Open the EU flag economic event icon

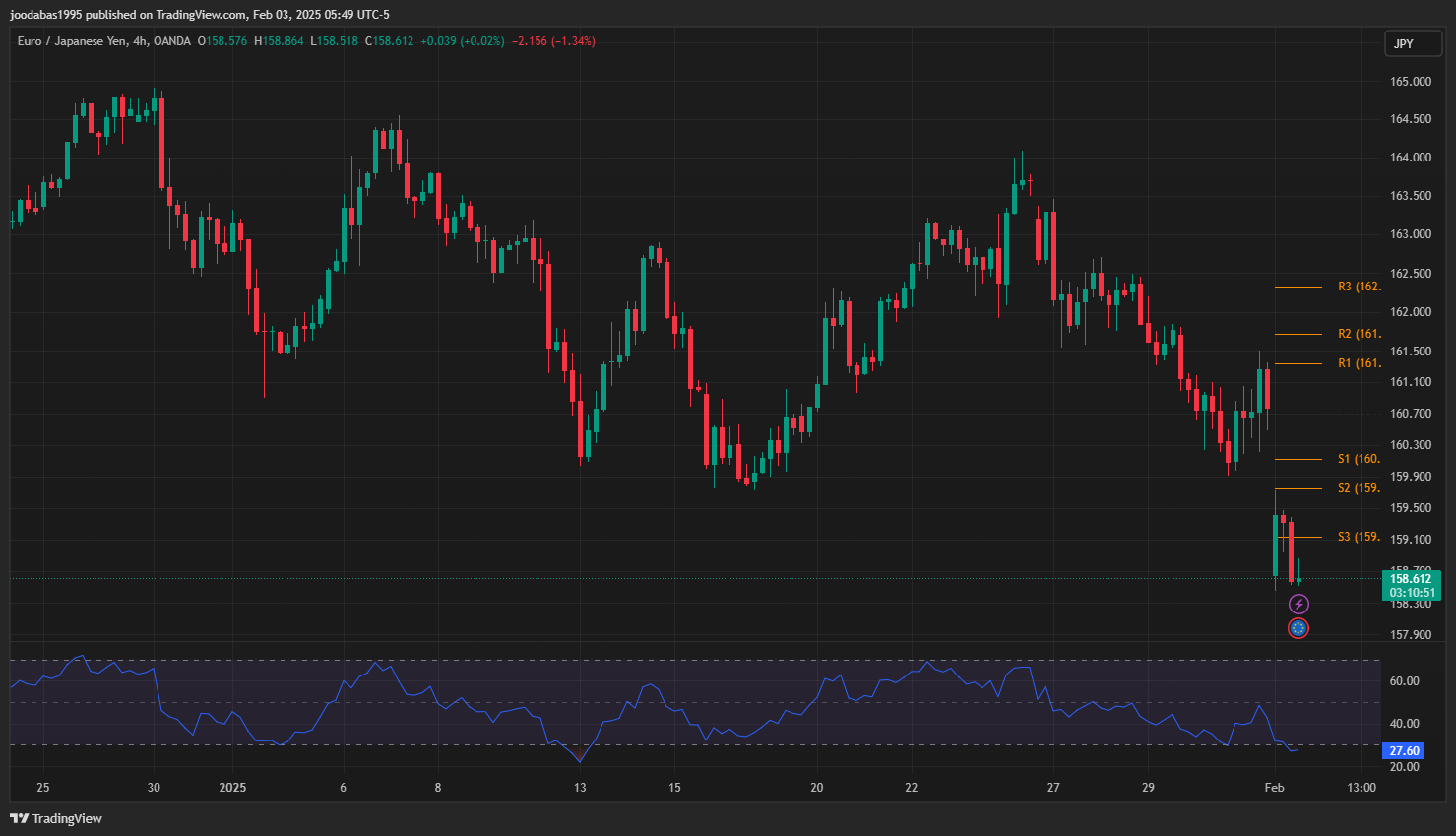(1298, 628)
